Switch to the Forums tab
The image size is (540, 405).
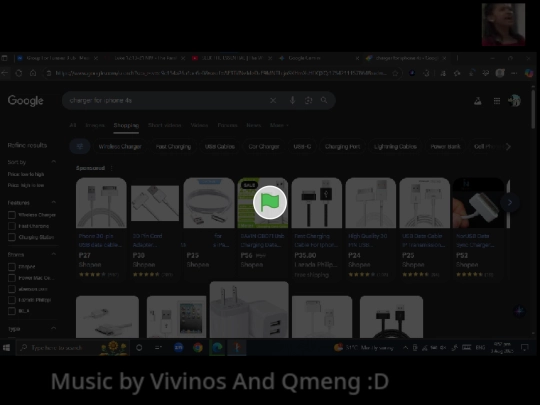coord(227,125)
